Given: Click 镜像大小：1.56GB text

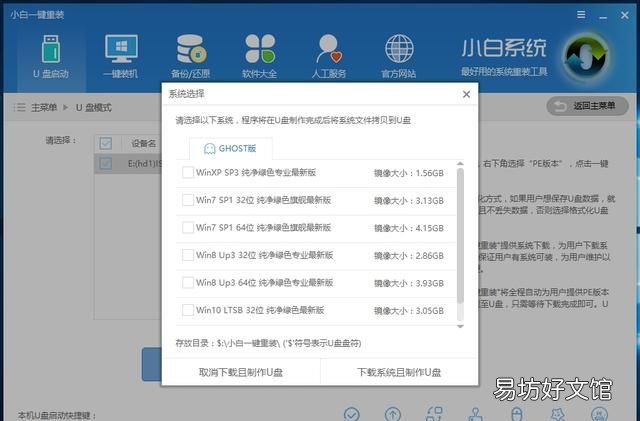Looking at the screenshot, I should click(x=409, y=173).
